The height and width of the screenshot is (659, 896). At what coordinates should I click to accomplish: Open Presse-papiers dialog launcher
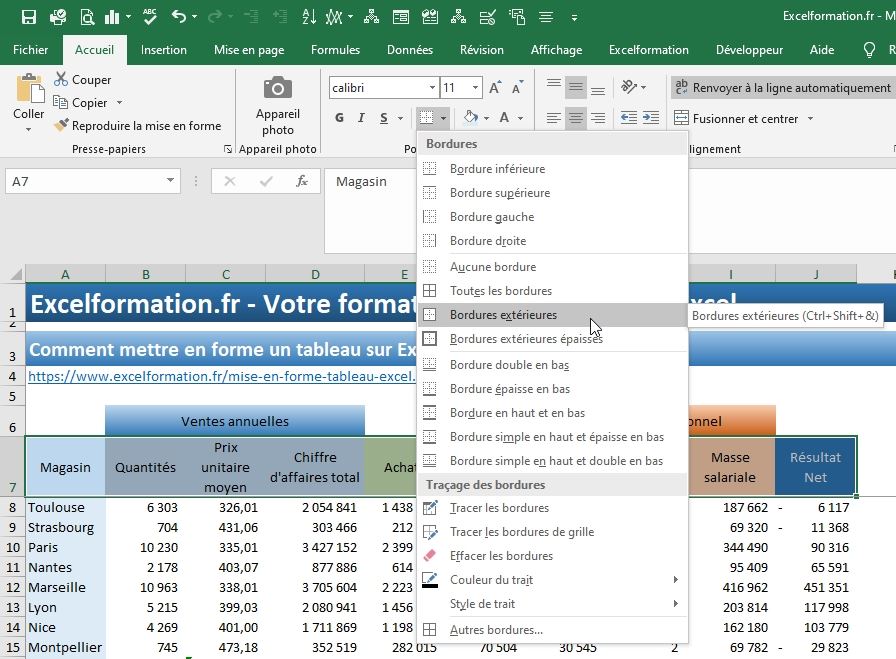228,149
